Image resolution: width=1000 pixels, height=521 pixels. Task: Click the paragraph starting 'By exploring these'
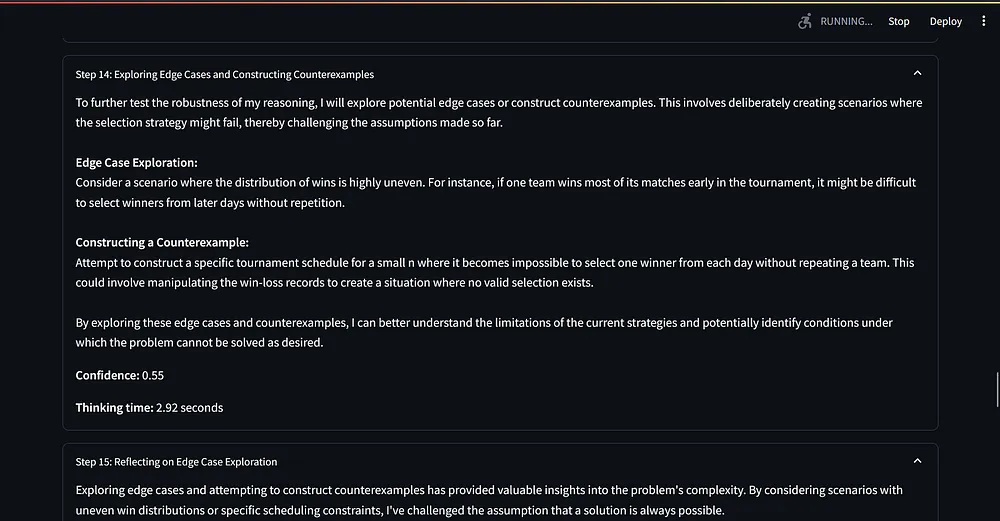[484, 332]
